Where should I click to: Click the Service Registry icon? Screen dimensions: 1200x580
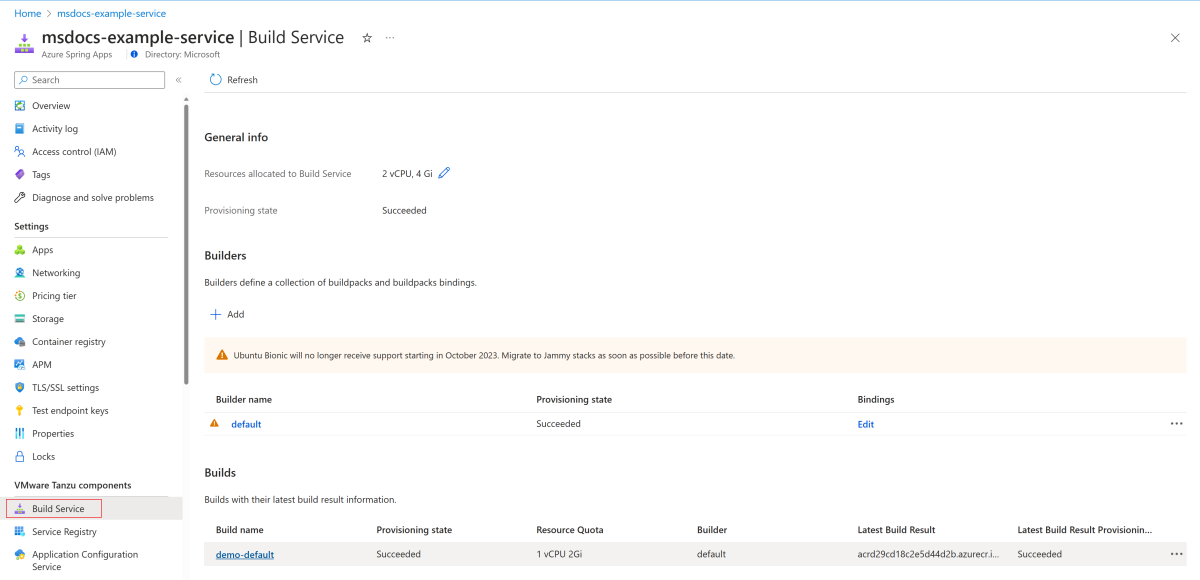[x=20, y=532]
